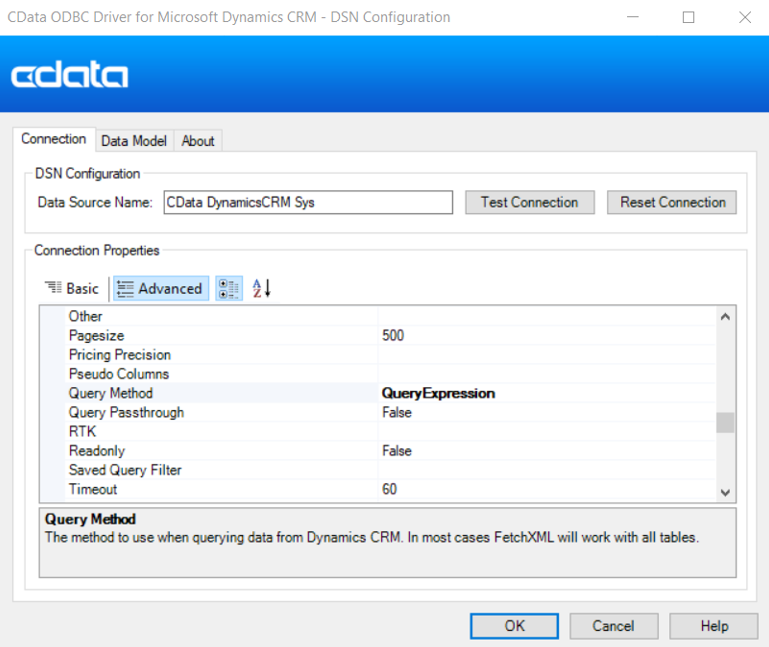Click the QueryExpression value
769x647 pixels.
coord(438,393)
